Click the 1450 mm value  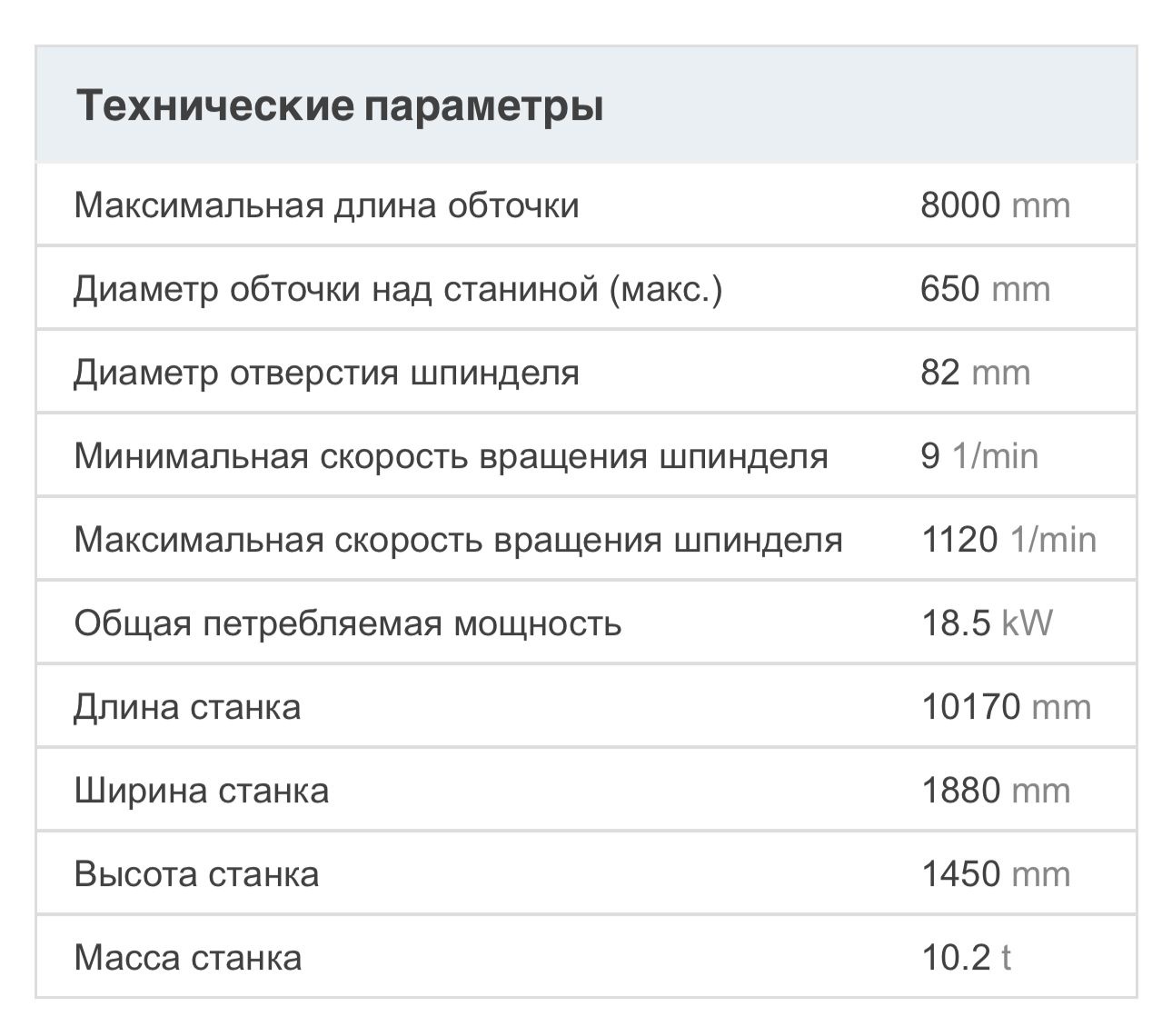pyautogui.click(x=996, y=874)
